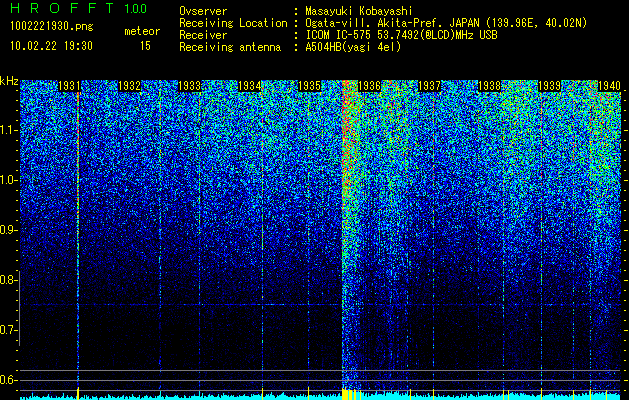Click the 0.6 frequency axis label
This screenshot has width=629, height=400.
coord(8,380)
